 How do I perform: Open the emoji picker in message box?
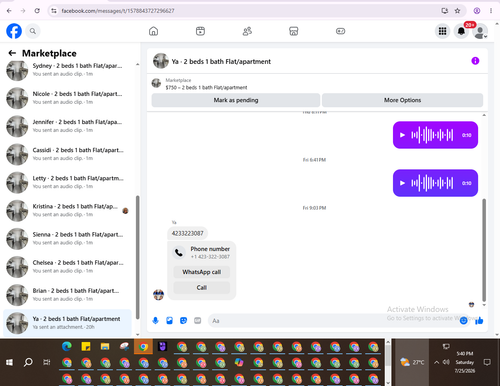point(463,321)
